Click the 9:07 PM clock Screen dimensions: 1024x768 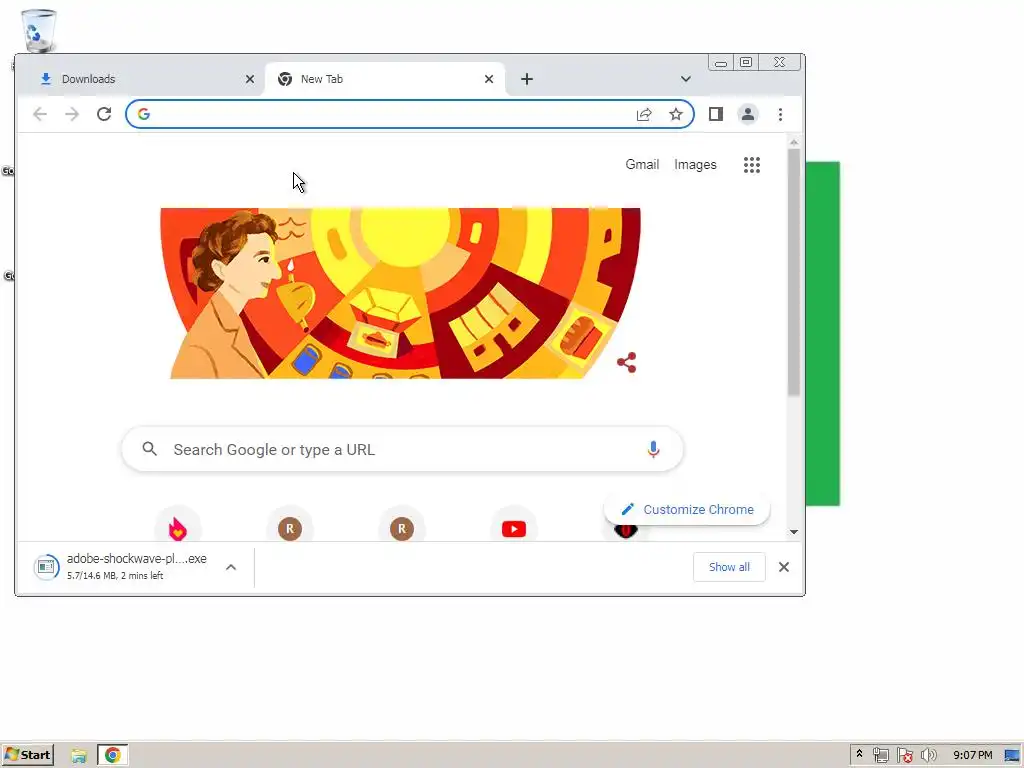(972, 756)
